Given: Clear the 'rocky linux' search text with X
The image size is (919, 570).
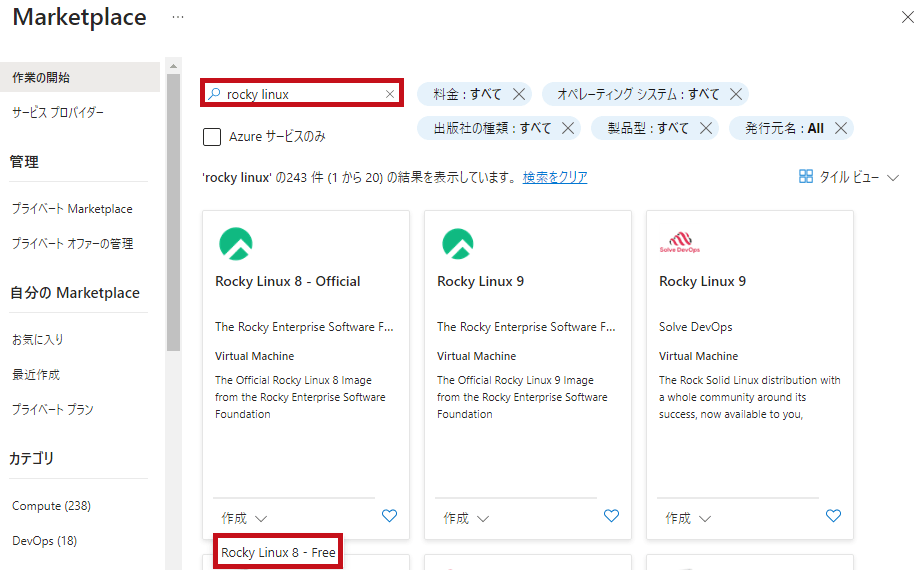Looking at the screenshot, I should 390,94.
